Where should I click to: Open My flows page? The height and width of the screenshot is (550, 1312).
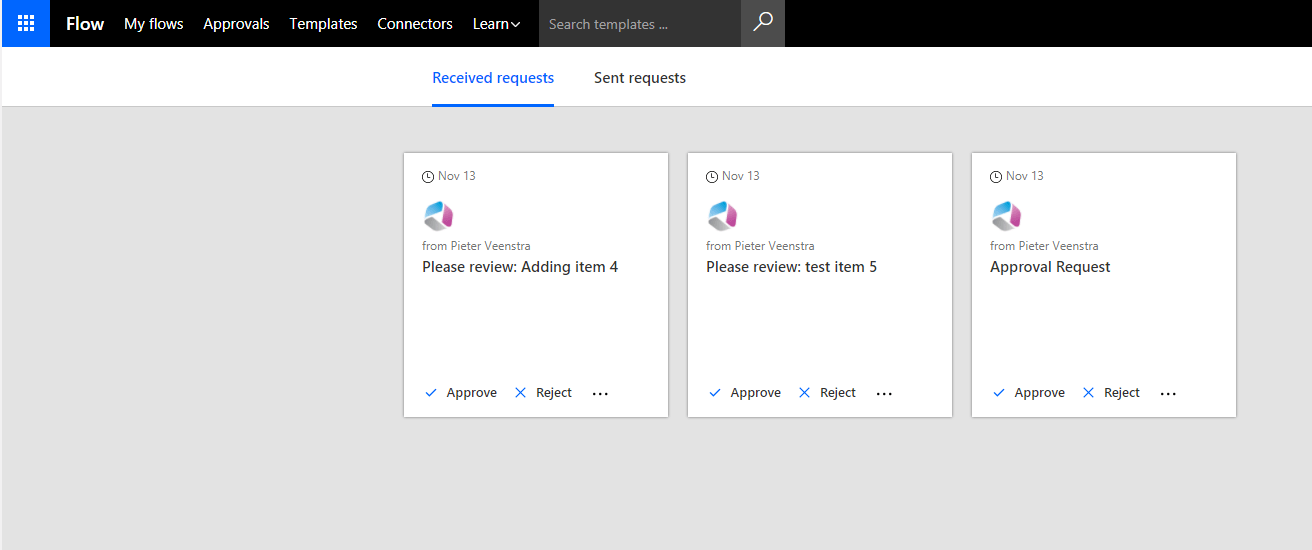pyautogui.click(x=154, y=24)
